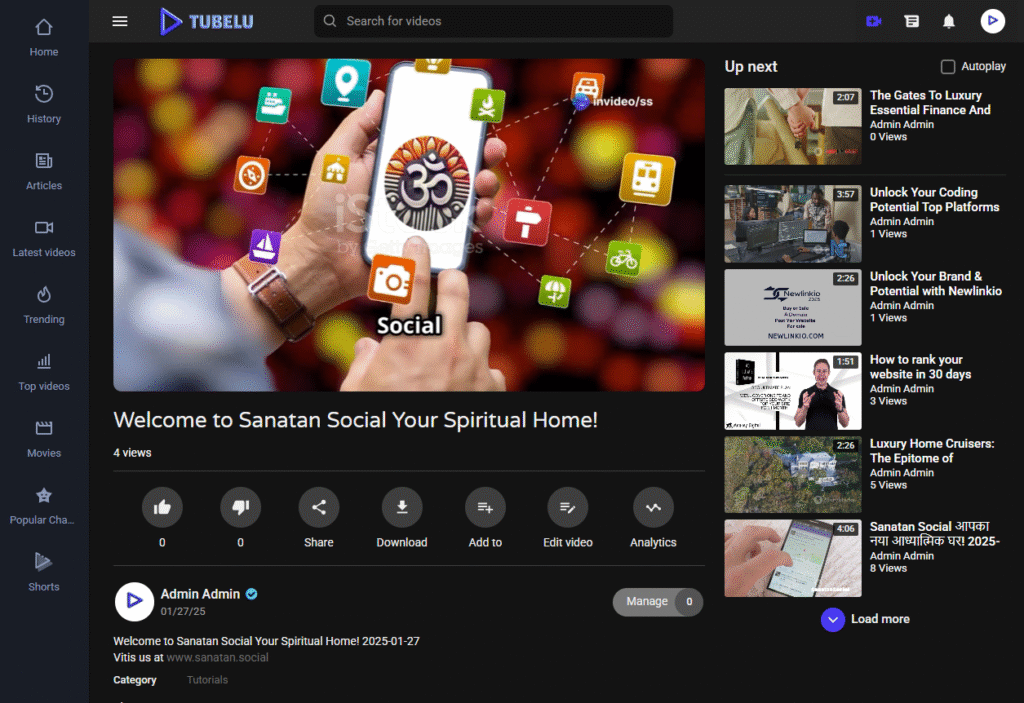Click title How to rank your website in 30 days
Screen dimensions: 1024x703
920,367
